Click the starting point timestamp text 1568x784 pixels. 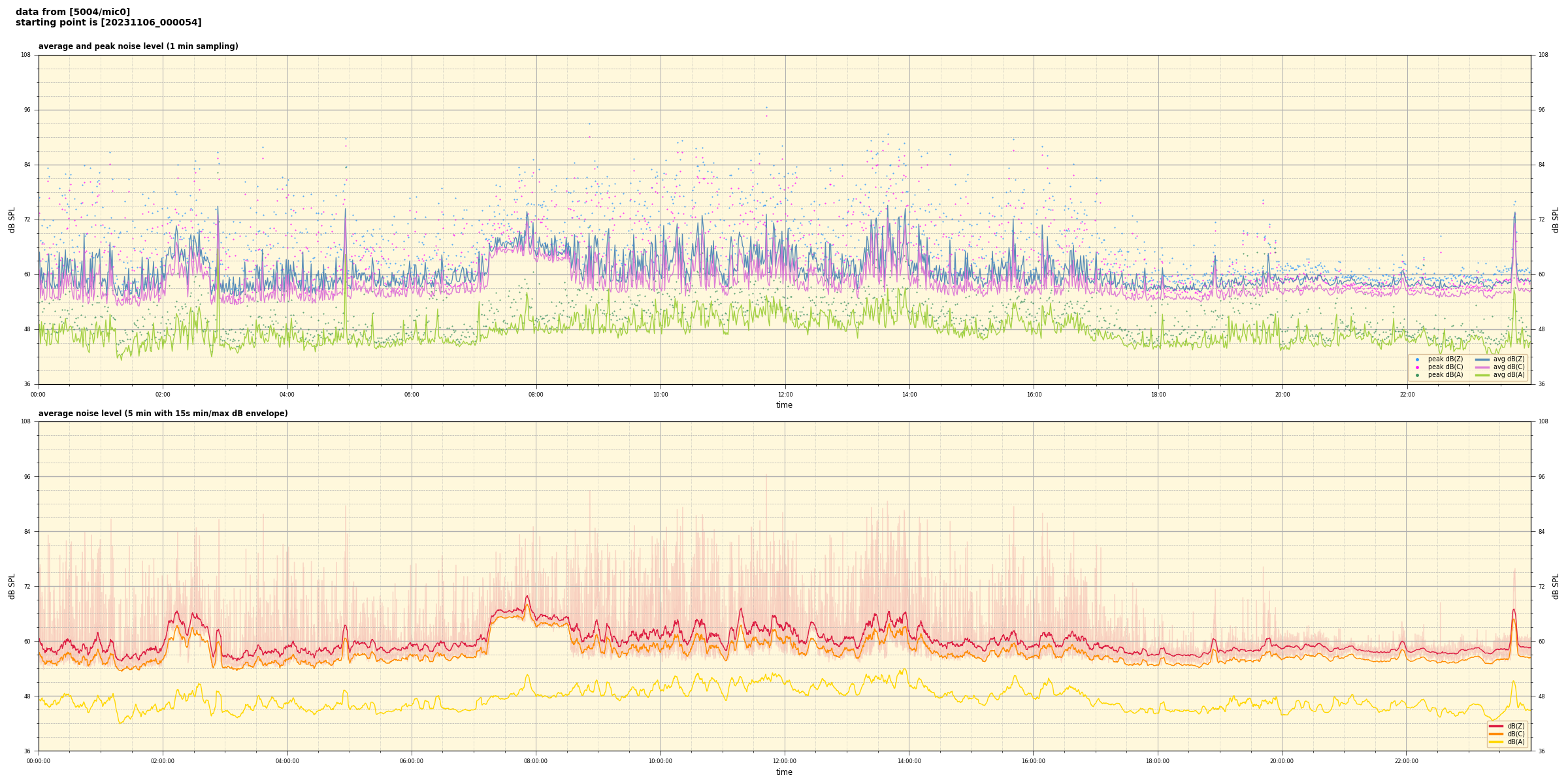[x=108, y=23]
